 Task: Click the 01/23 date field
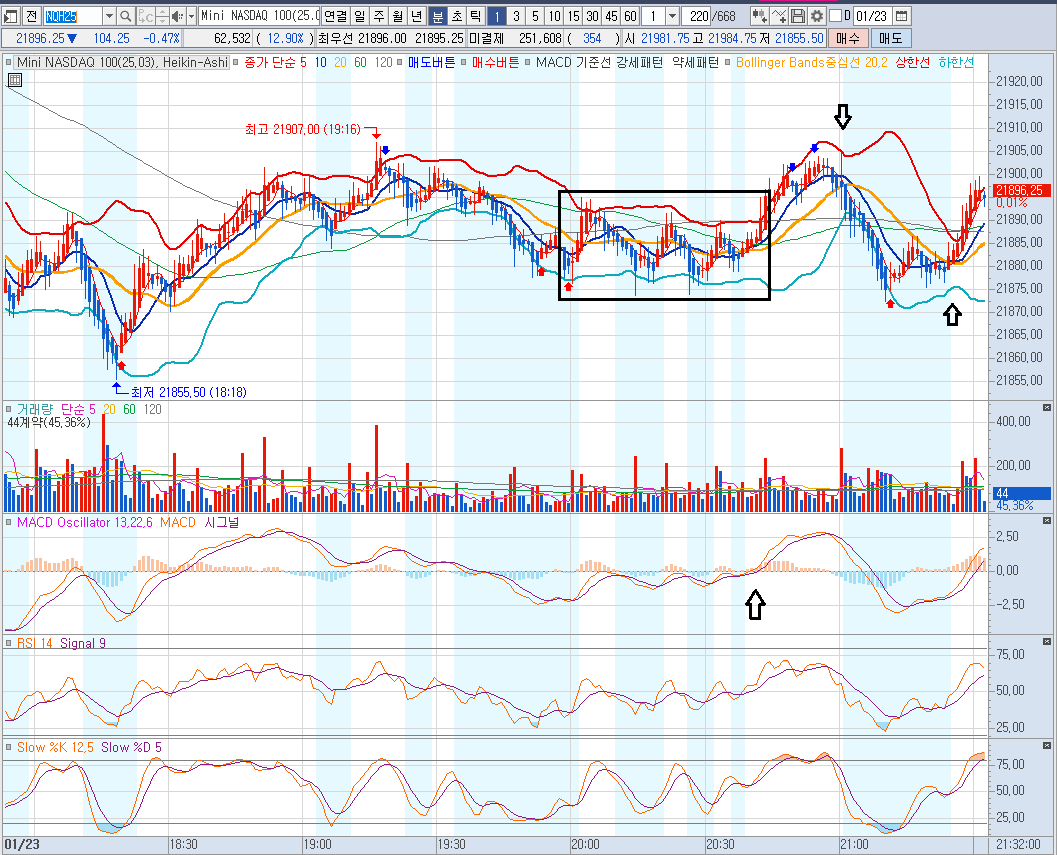(873, 16)
